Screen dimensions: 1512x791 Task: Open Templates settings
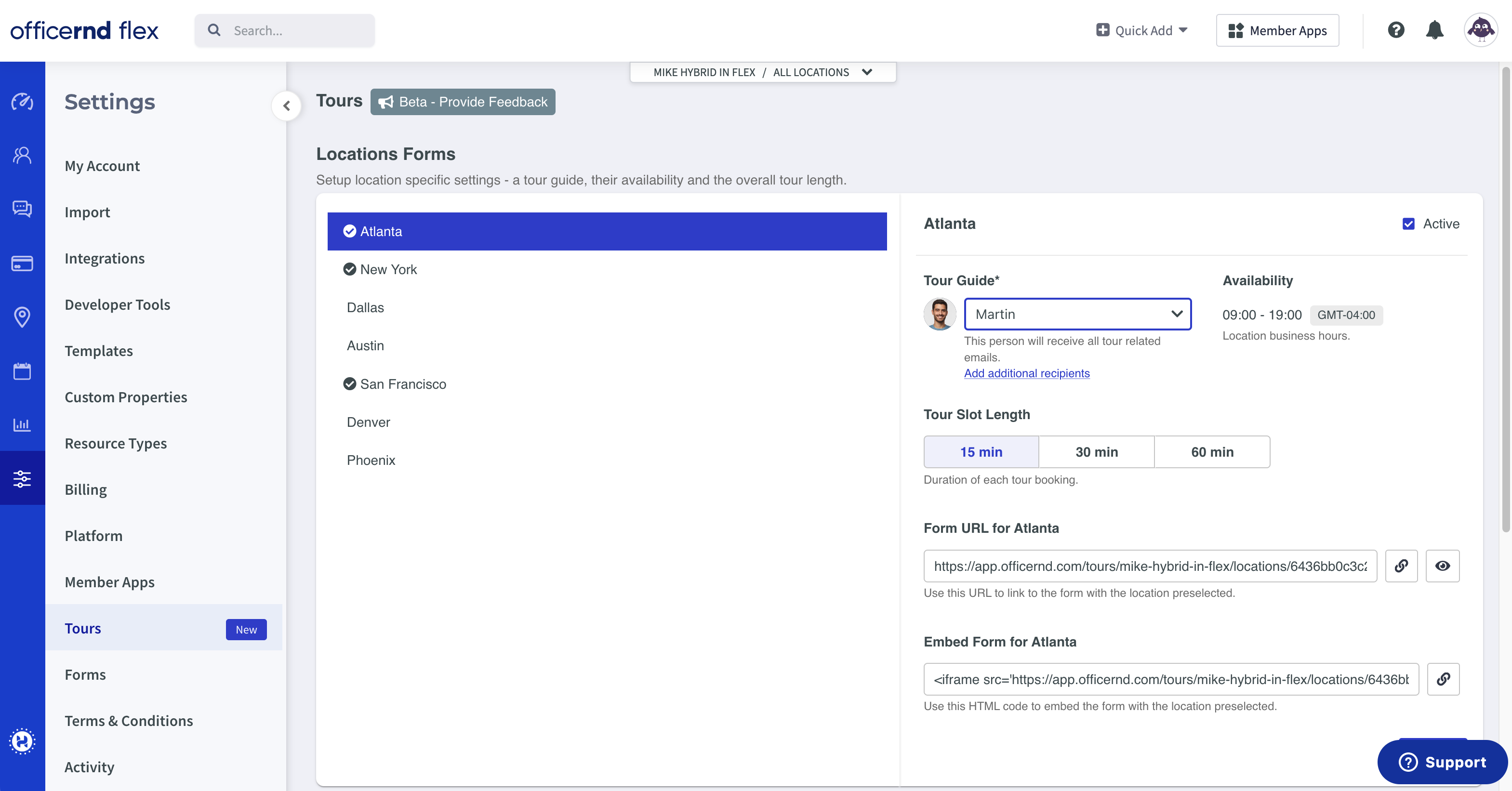click(99, 351)
